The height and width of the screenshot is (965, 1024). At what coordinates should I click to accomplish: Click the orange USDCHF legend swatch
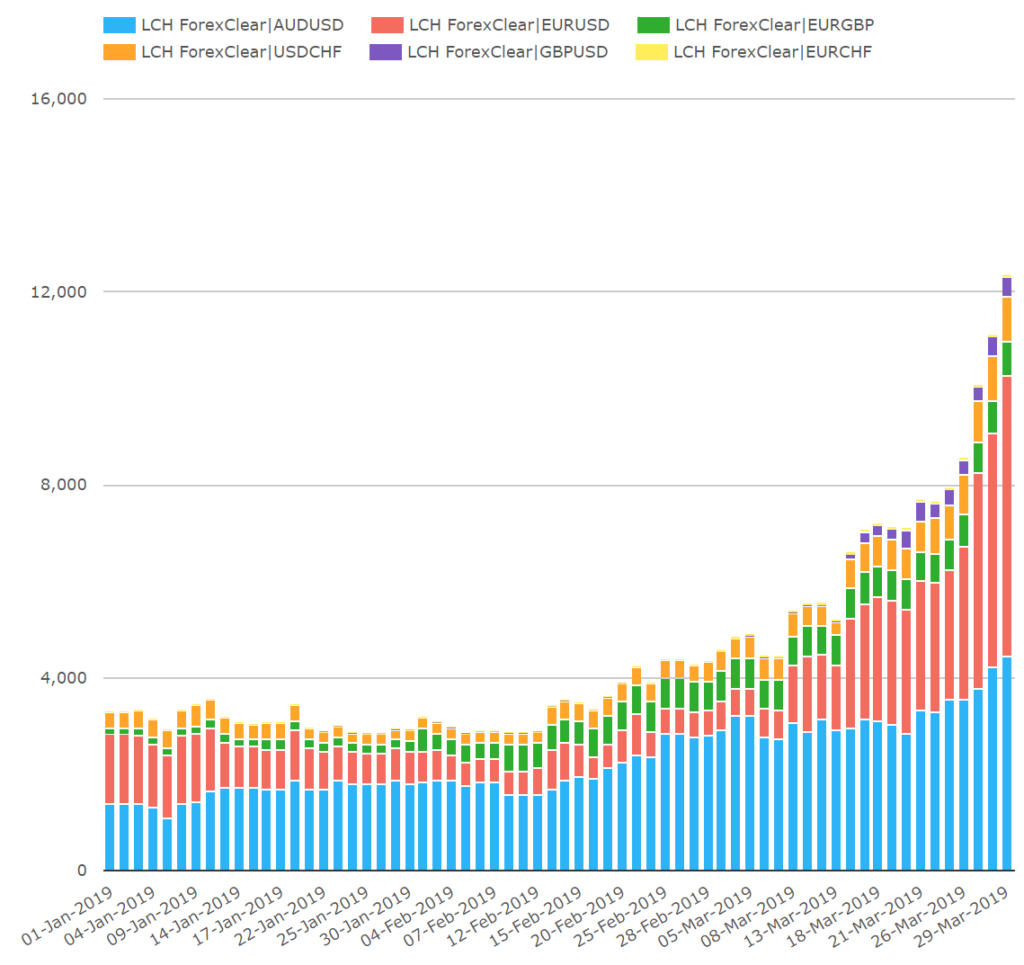120,52
